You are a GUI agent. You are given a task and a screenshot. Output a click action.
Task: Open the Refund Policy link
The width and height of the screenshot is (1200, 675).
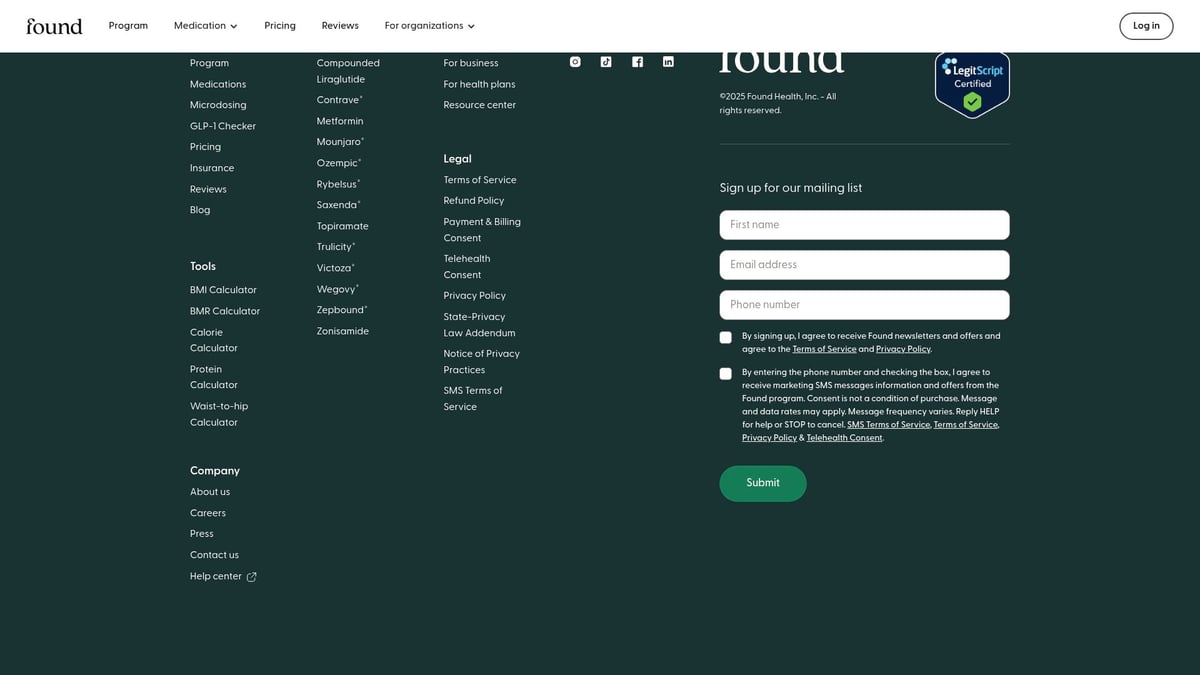[x=474, y=201]
